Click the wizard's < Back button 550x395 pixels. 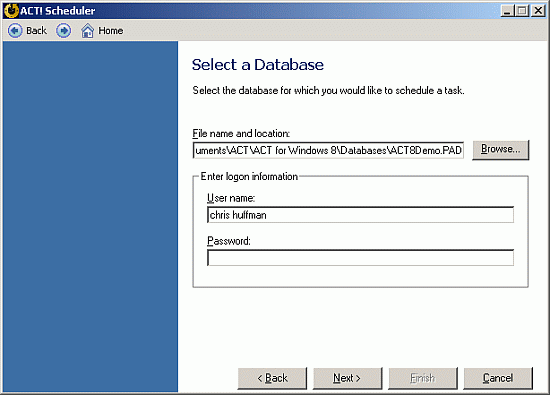coord(272,379)
